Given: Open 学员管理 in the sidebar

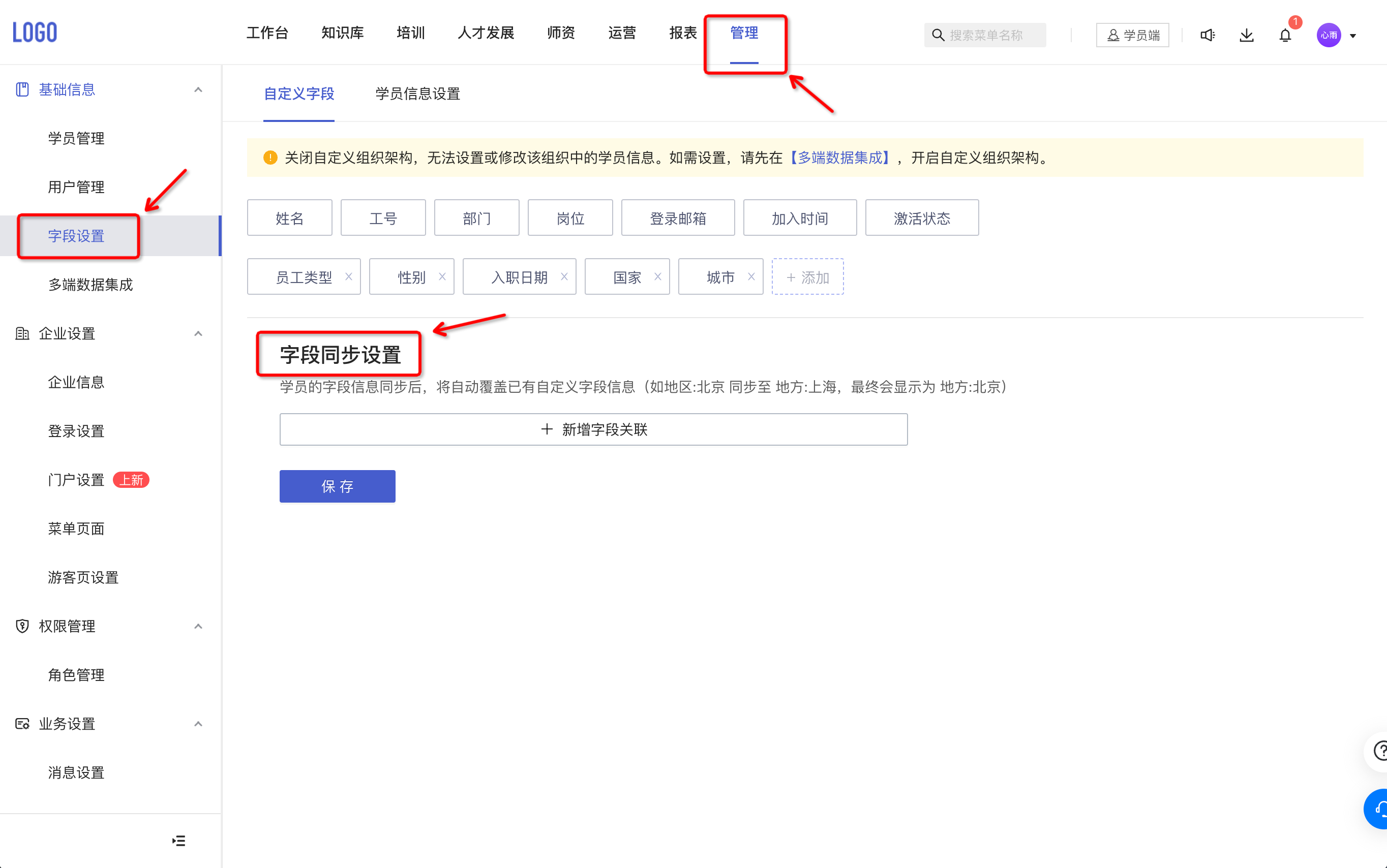Looking at the screenshot, I should [76, 138].
